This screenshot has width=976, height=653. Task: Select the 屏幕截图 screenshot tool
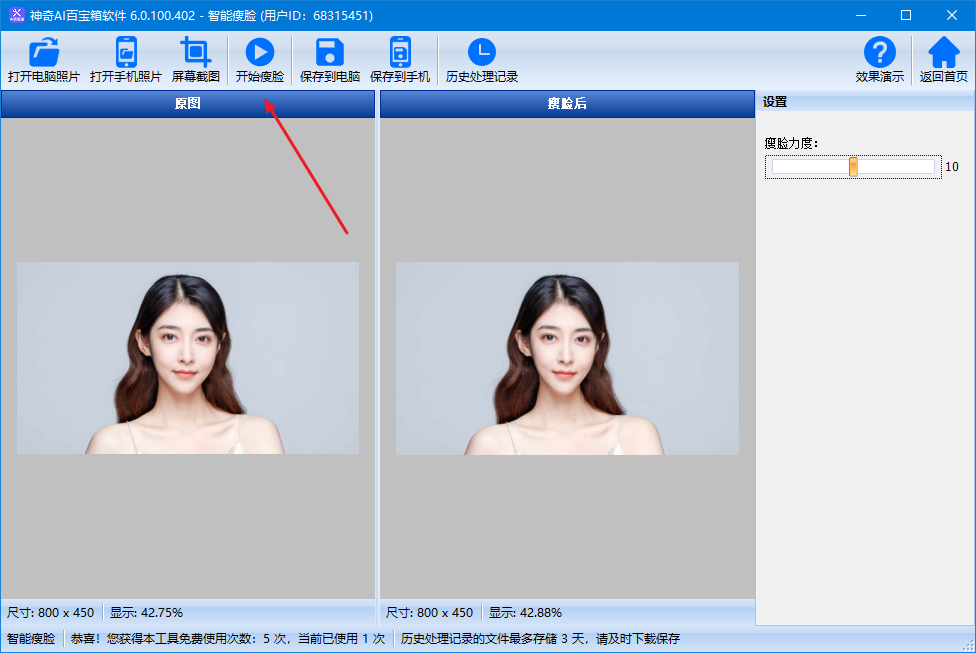(x=196, y=53)
